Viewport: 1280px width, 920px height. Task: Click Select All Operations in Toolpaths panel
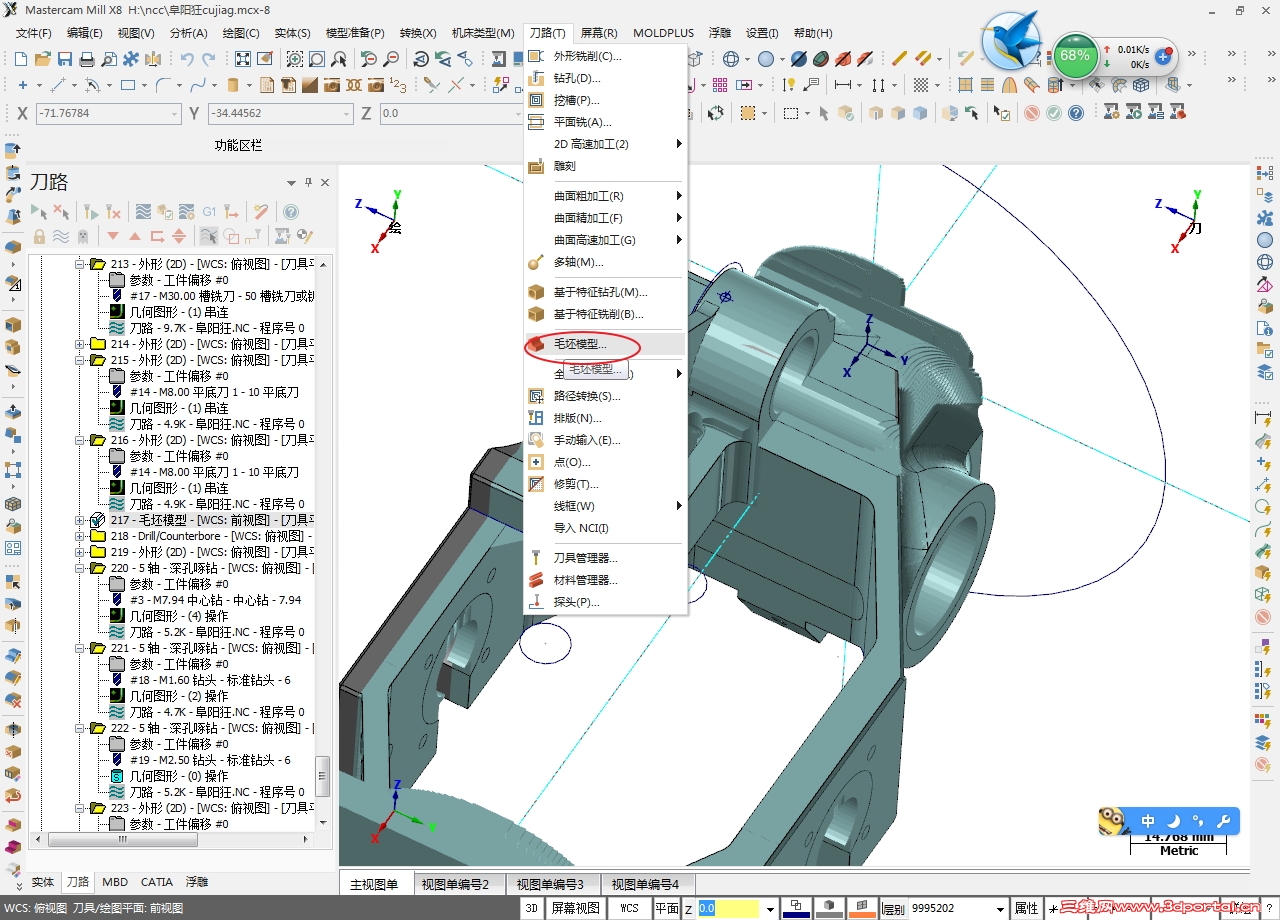click(39, 212)
